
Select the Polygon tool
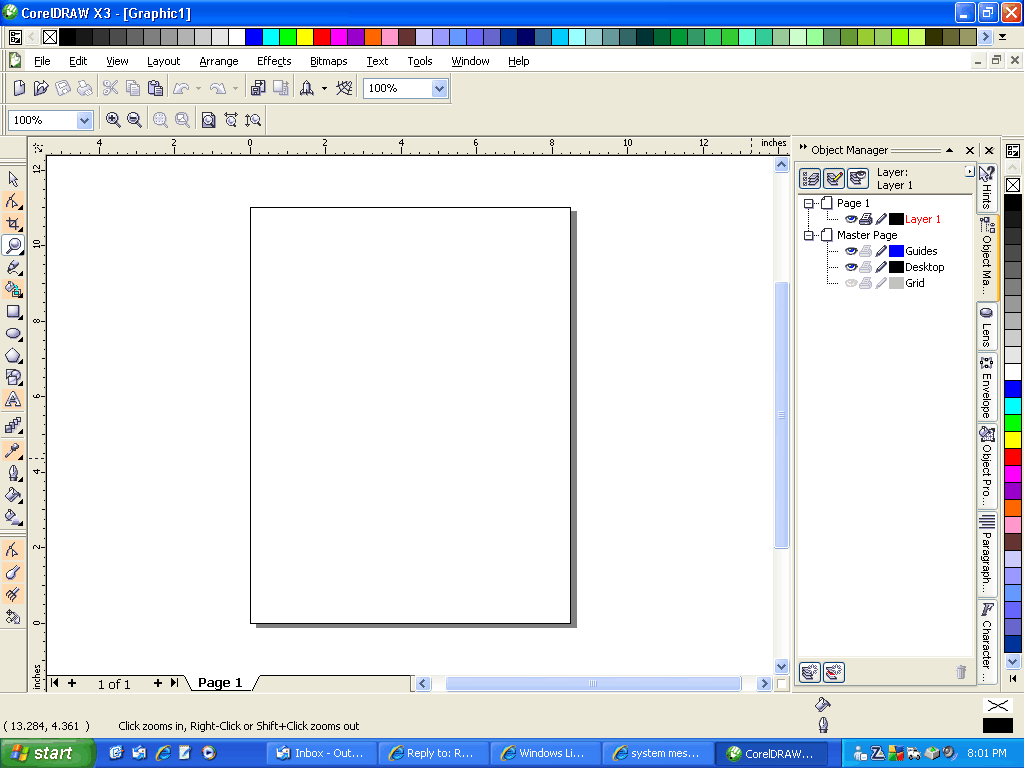13,356
